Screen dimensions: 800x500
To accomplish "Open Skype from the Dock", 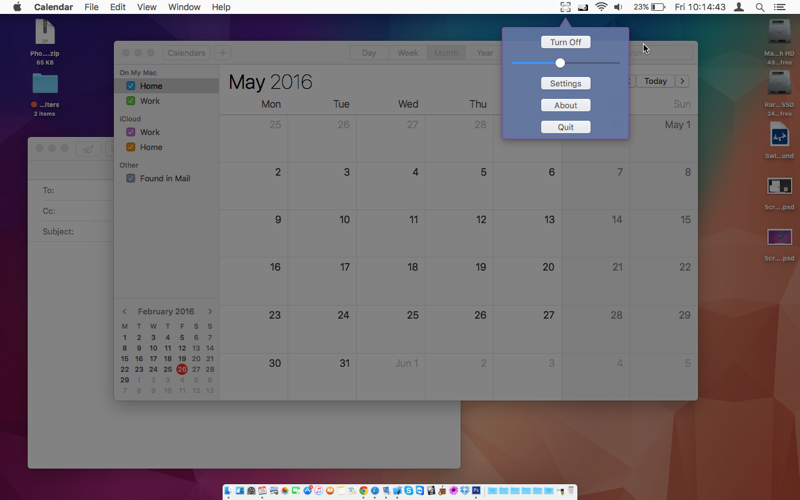I will pos(409,490).
